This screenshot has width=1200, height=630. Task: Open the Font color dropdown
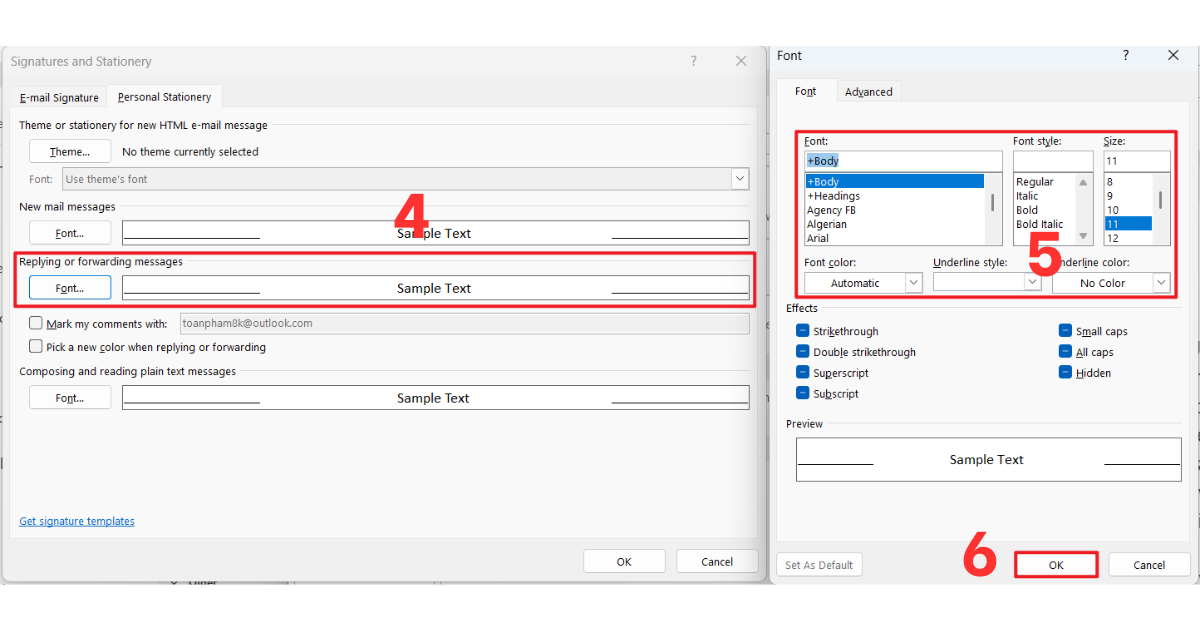[x=863, y=283]
